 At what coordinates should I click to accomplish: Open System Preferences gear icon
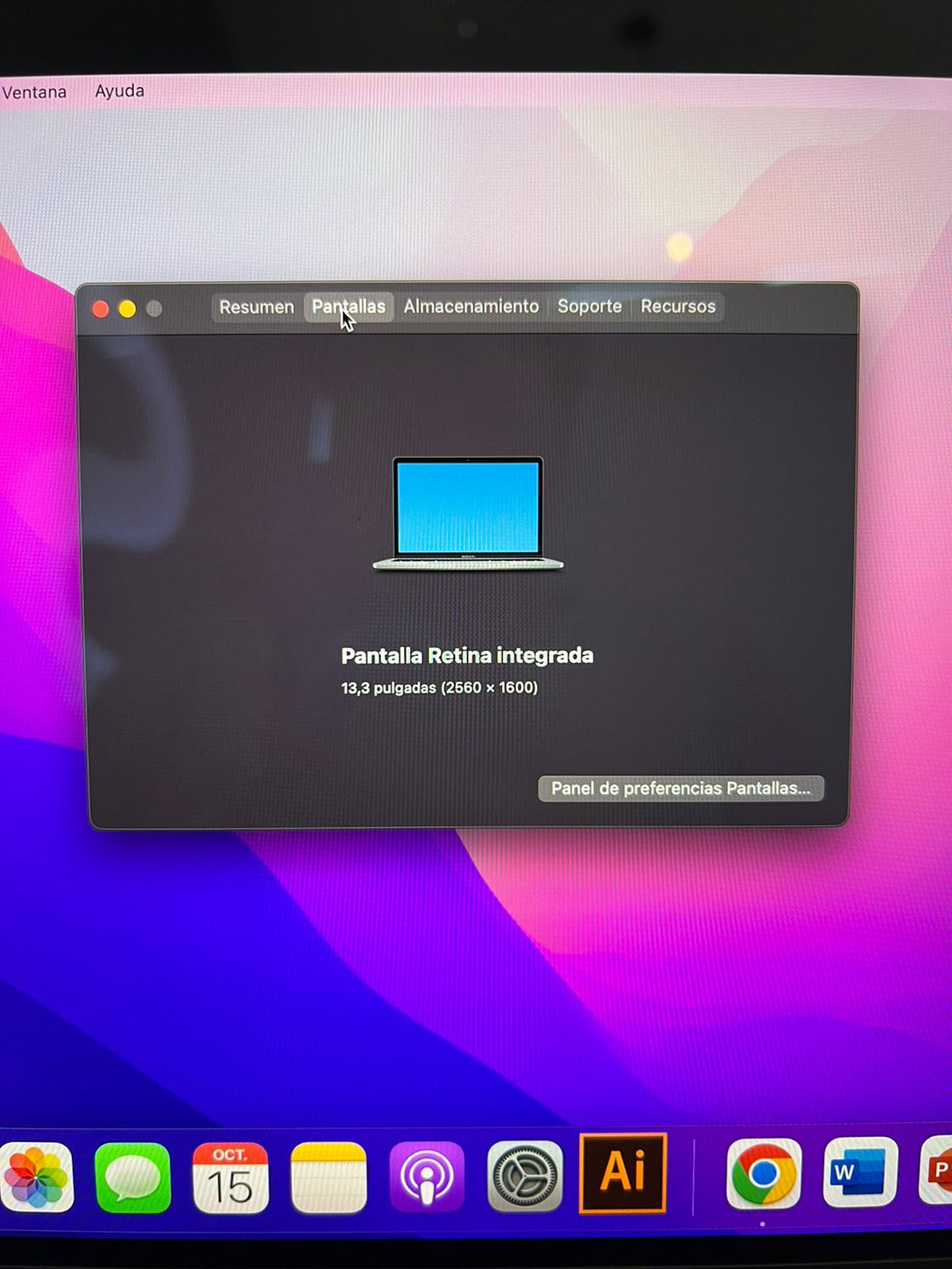click(x=525, y=1177)
